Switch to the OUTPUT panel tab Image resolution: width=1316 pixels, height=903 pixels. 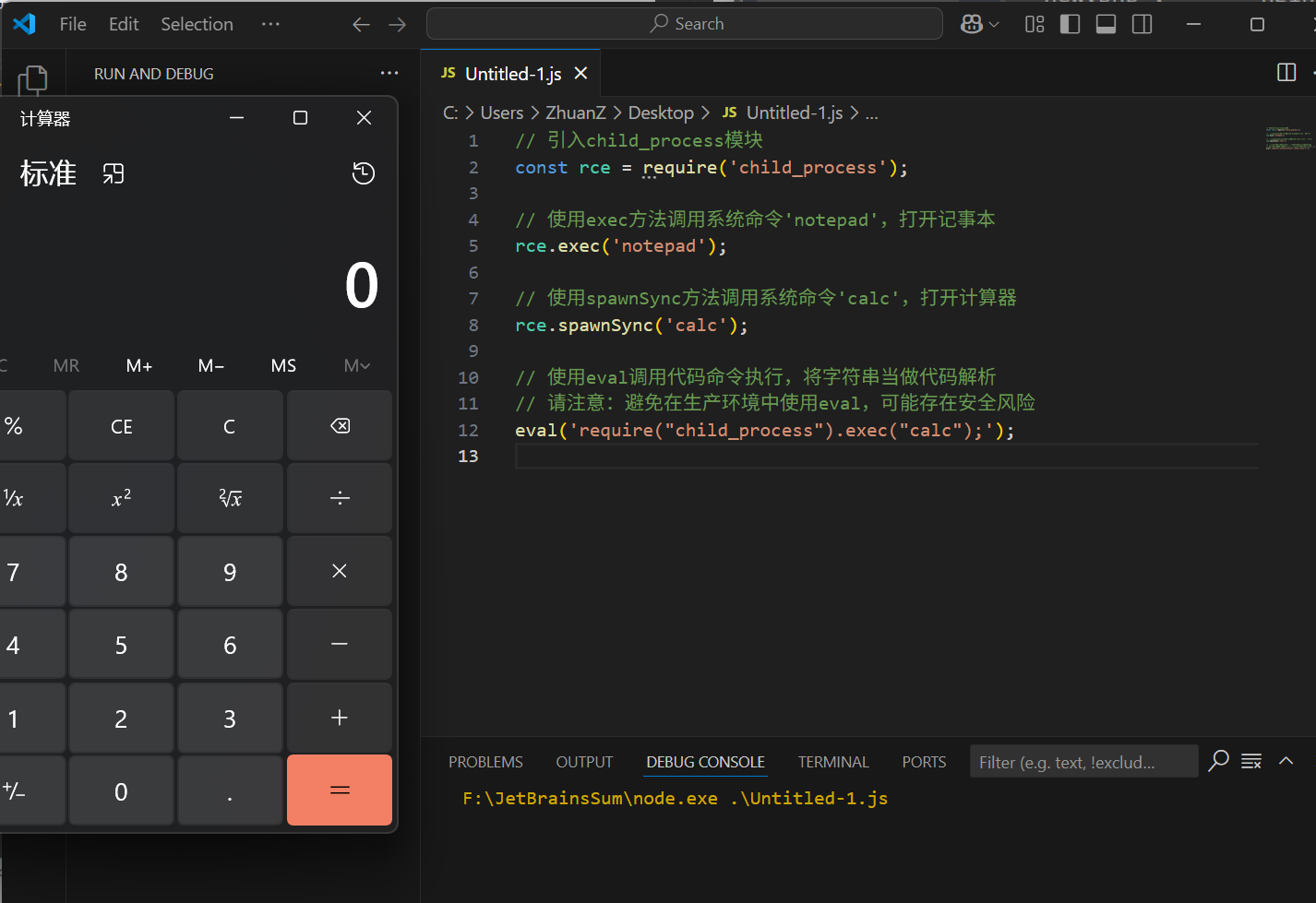(x=584, y=762)
